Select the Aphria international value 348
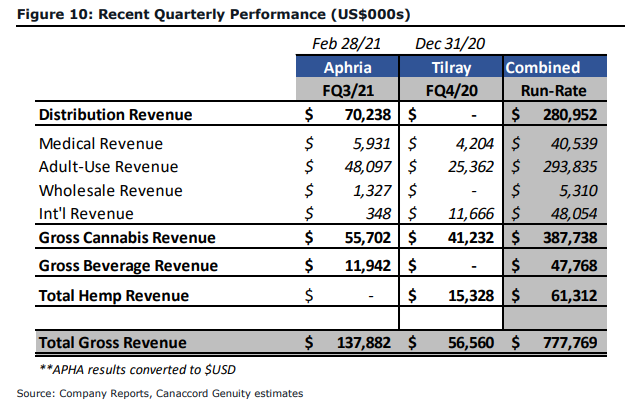 click(378, 214)
